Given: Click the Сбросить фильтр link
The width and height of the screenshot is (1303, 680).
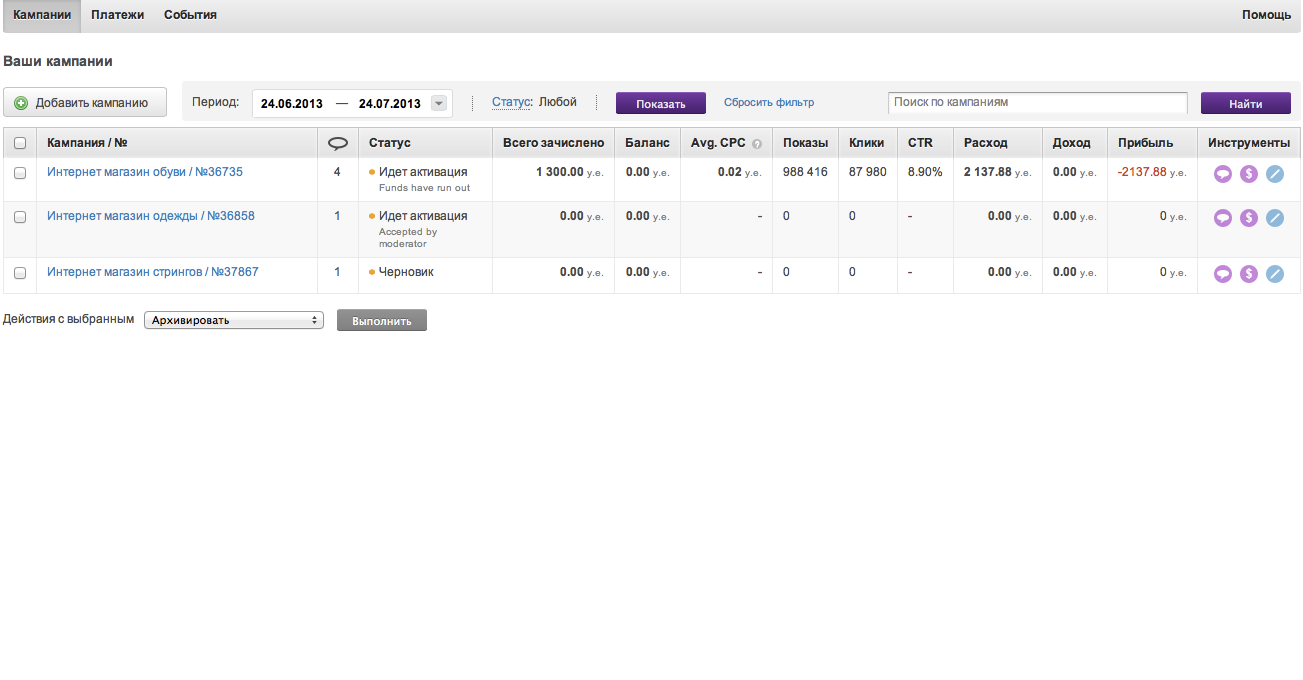Looking at the screenshot, I should point(768,102).
